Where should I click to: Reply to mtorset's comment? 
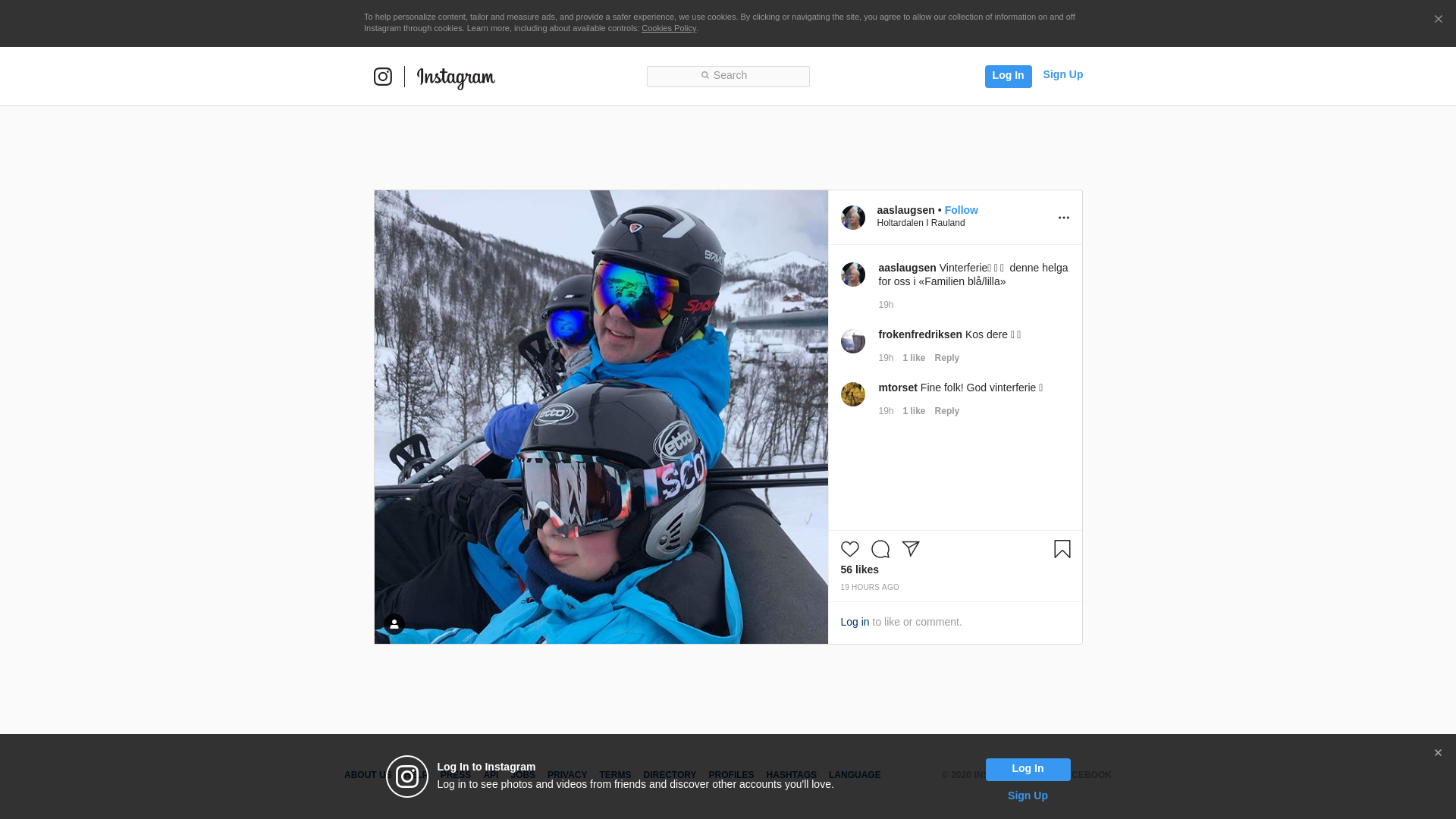[x=946, y=411]
